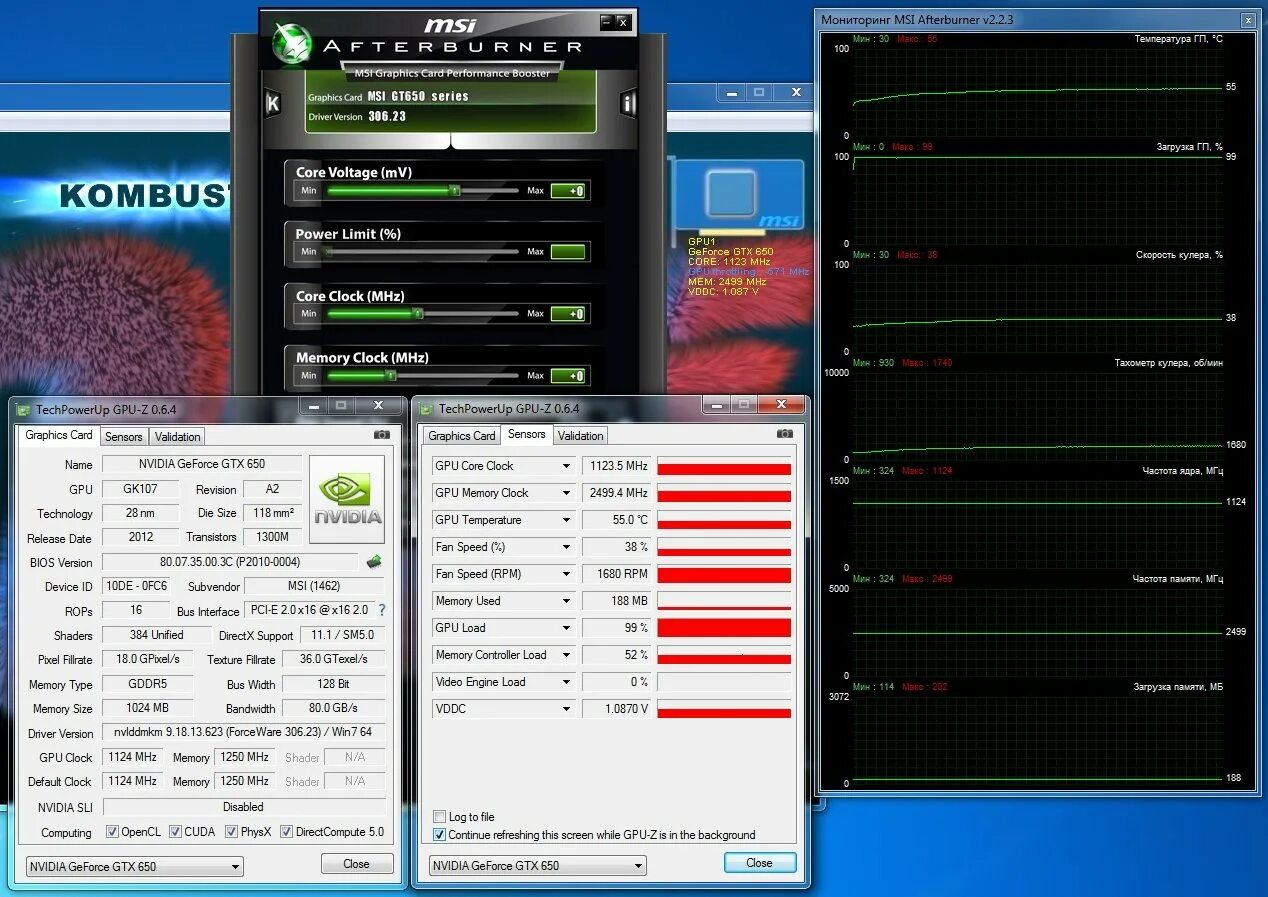Screen dimensions: 1268x897
Task: Click the Memory Clock (MHz) slider handle
Action: coord(391,376)
